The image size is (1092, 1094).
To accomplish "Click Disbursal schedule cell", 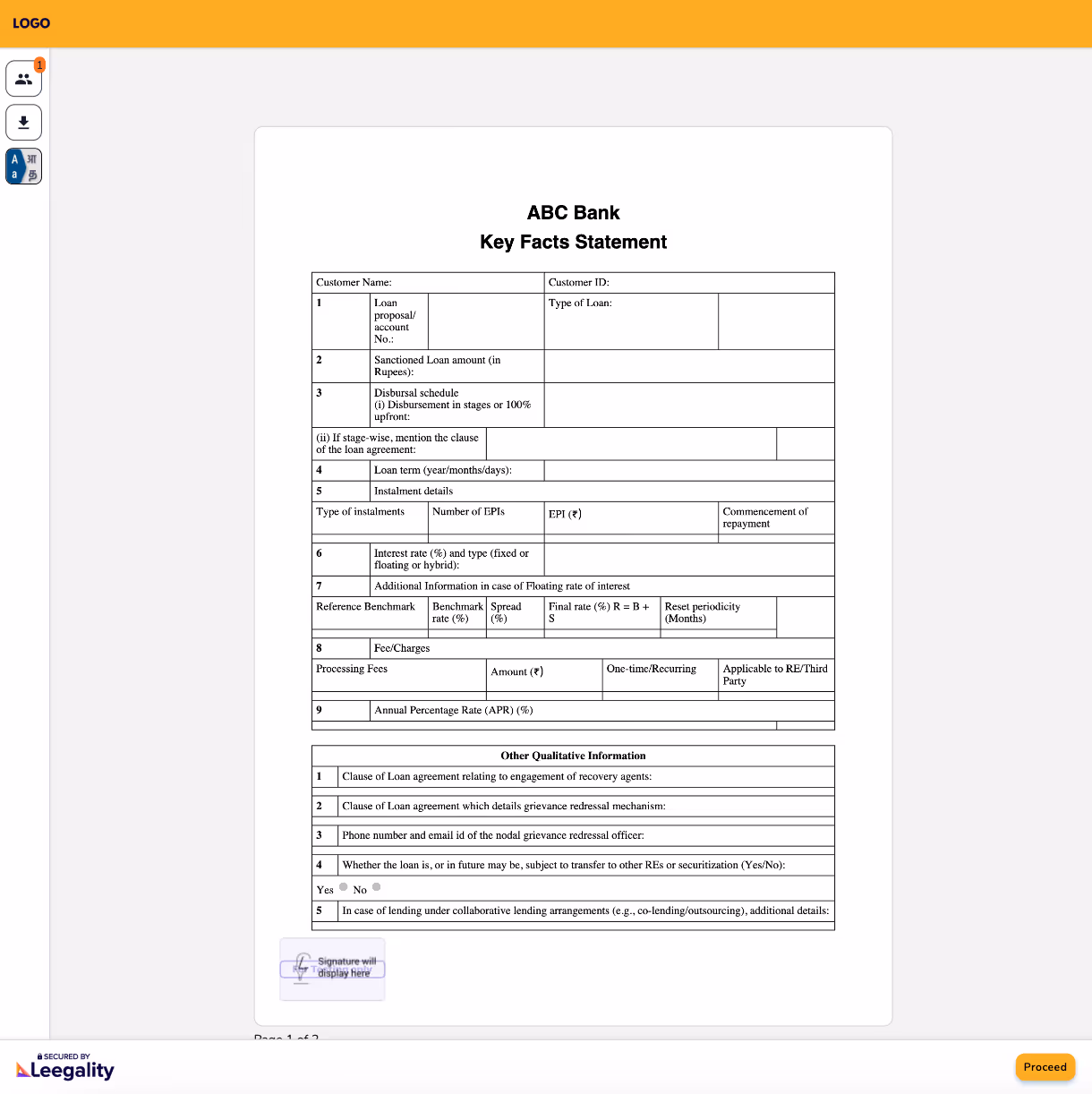I will click(x=456, y=405).
